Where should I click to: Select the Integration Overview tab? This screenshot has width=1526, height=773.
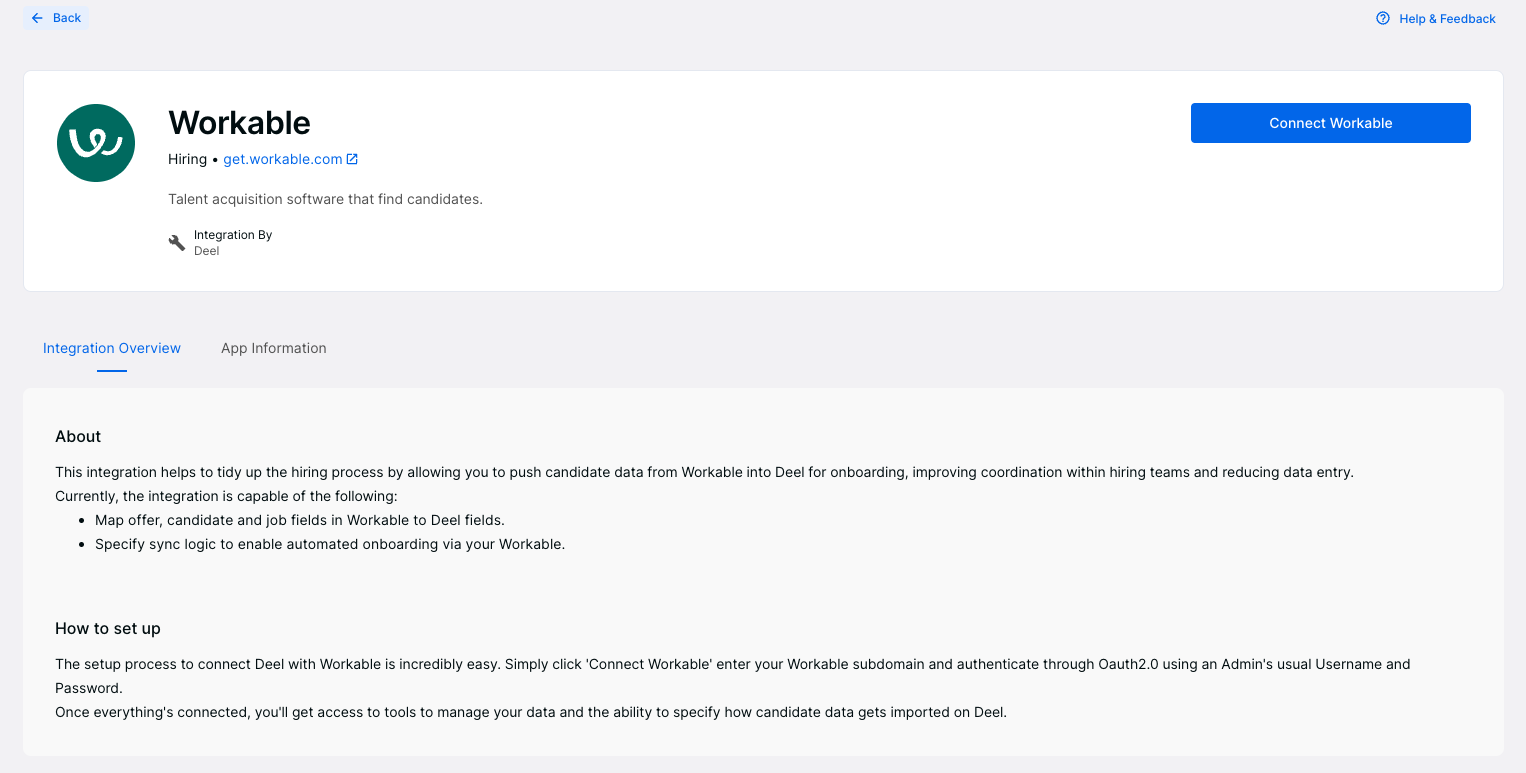(x=112, y=348)
